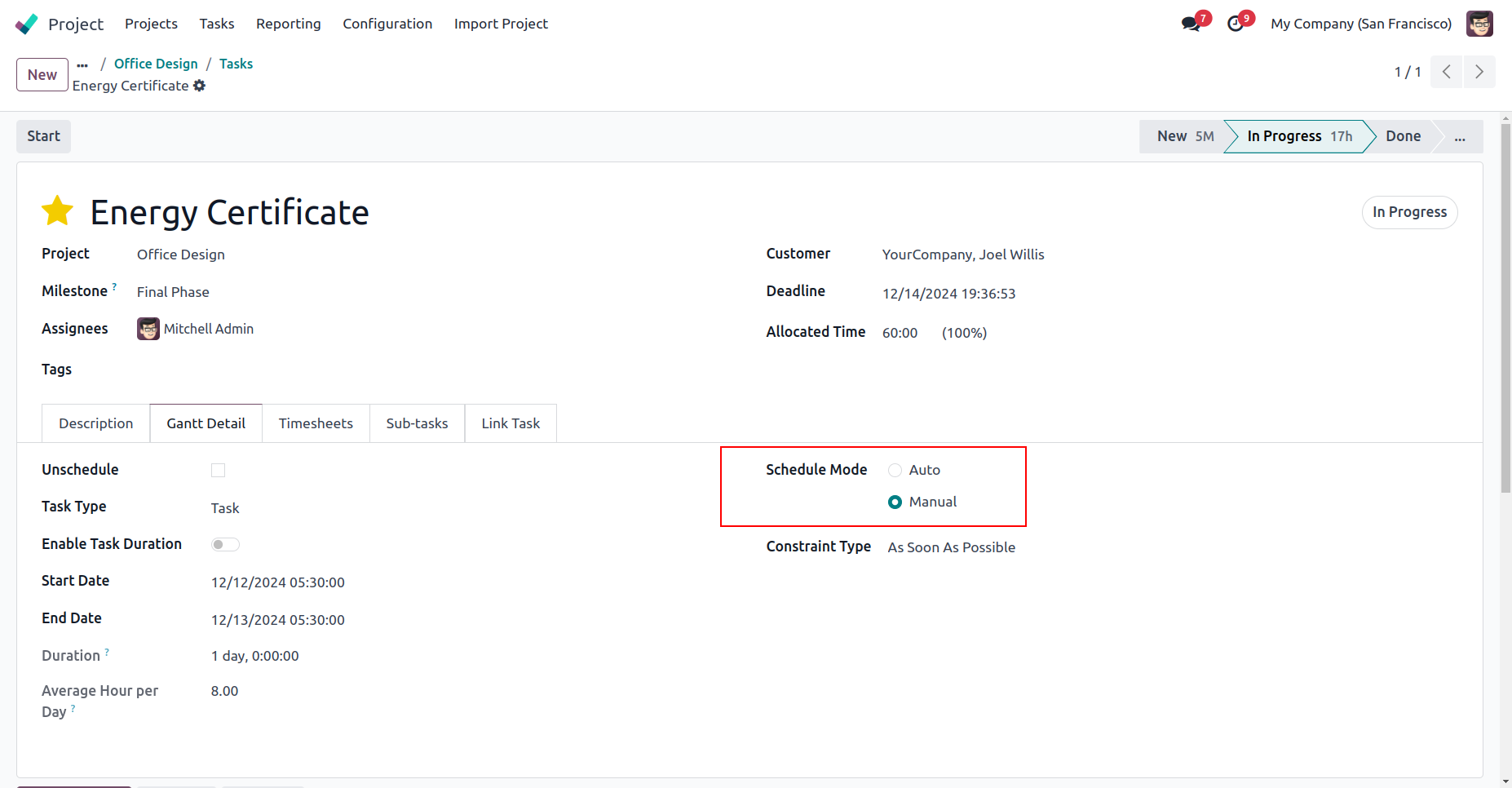Open the messages chat bubble icon

coord(1191,24)
